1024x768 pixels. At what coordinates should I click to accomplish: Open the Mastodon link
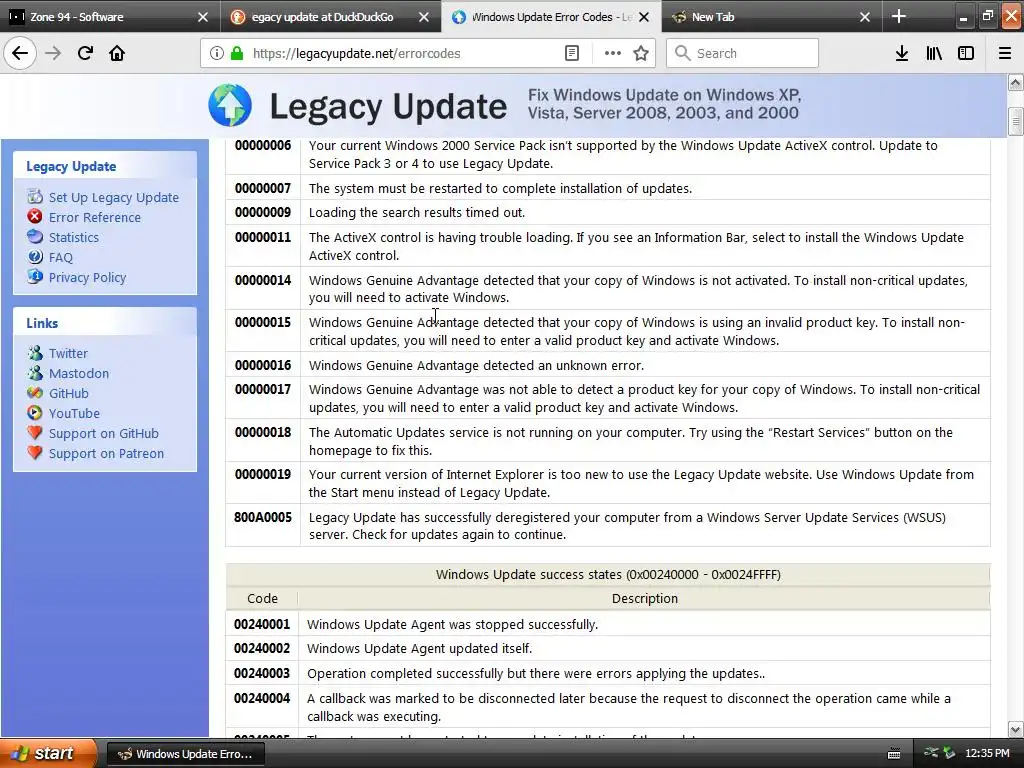coord(79,374)
